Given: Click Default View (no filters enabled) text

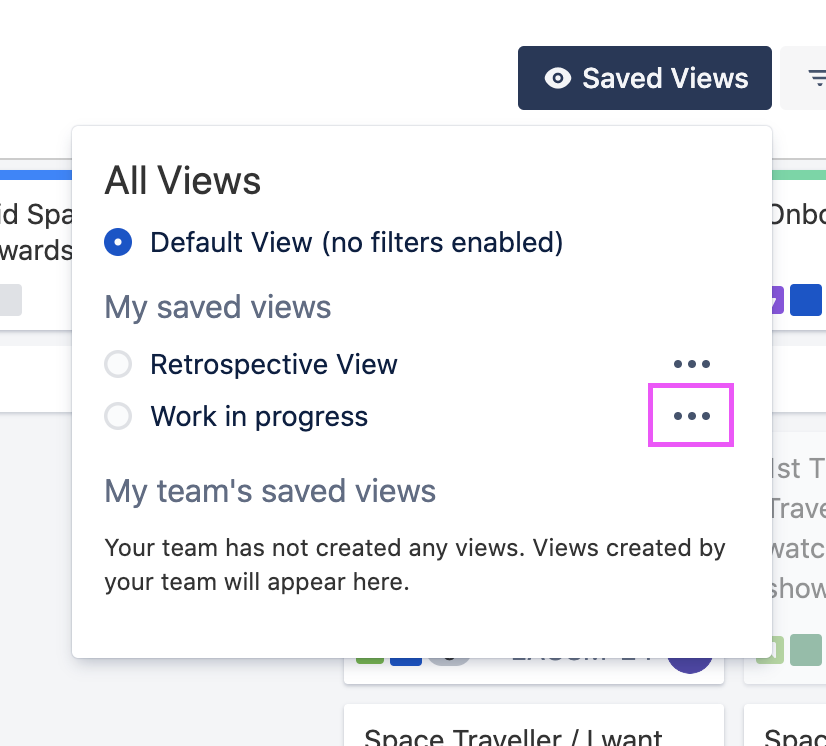Looking at the screenshot, I should coord(356,242).
